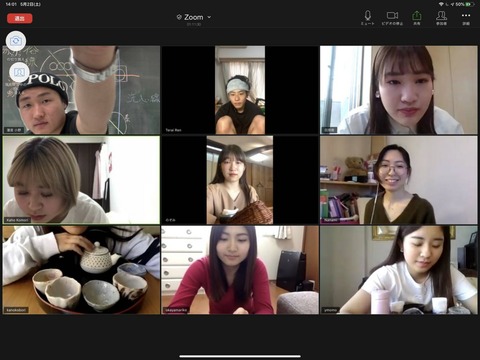This screenshot has height=360, width=480.
Task: Select the tile with the teddy bear shelf
Action: click(x=399, y=180)
